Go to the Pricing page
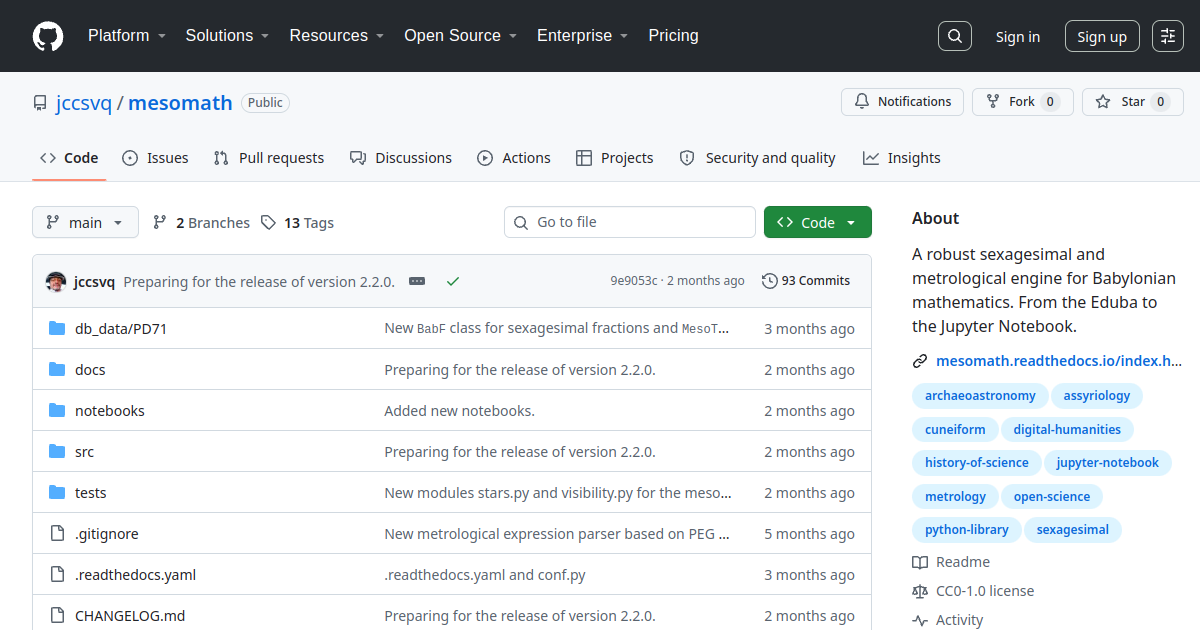The image size is (1200, 630). (674, 36)
